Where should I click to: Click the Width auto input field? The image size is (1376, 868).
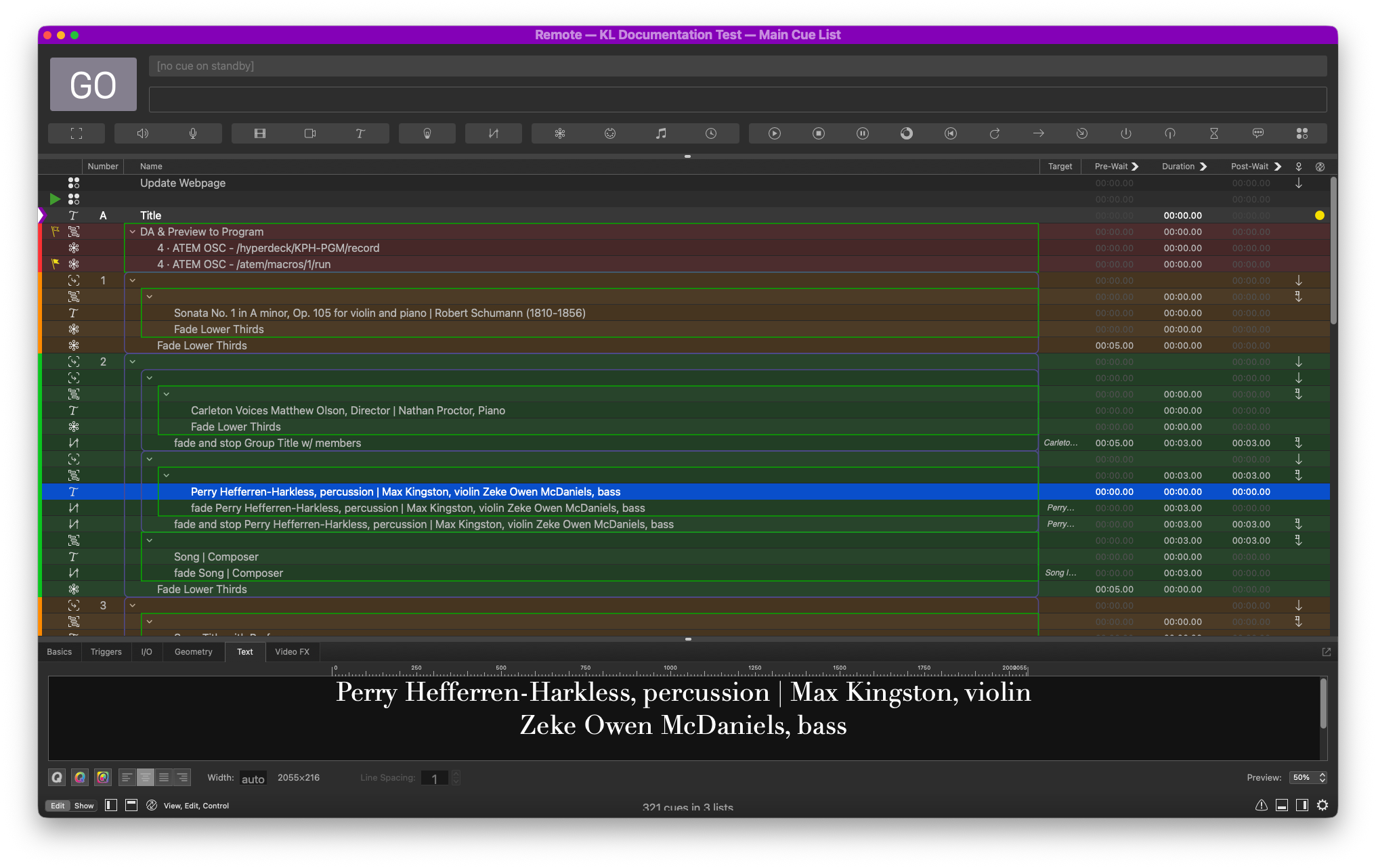[x=253, y=779]
